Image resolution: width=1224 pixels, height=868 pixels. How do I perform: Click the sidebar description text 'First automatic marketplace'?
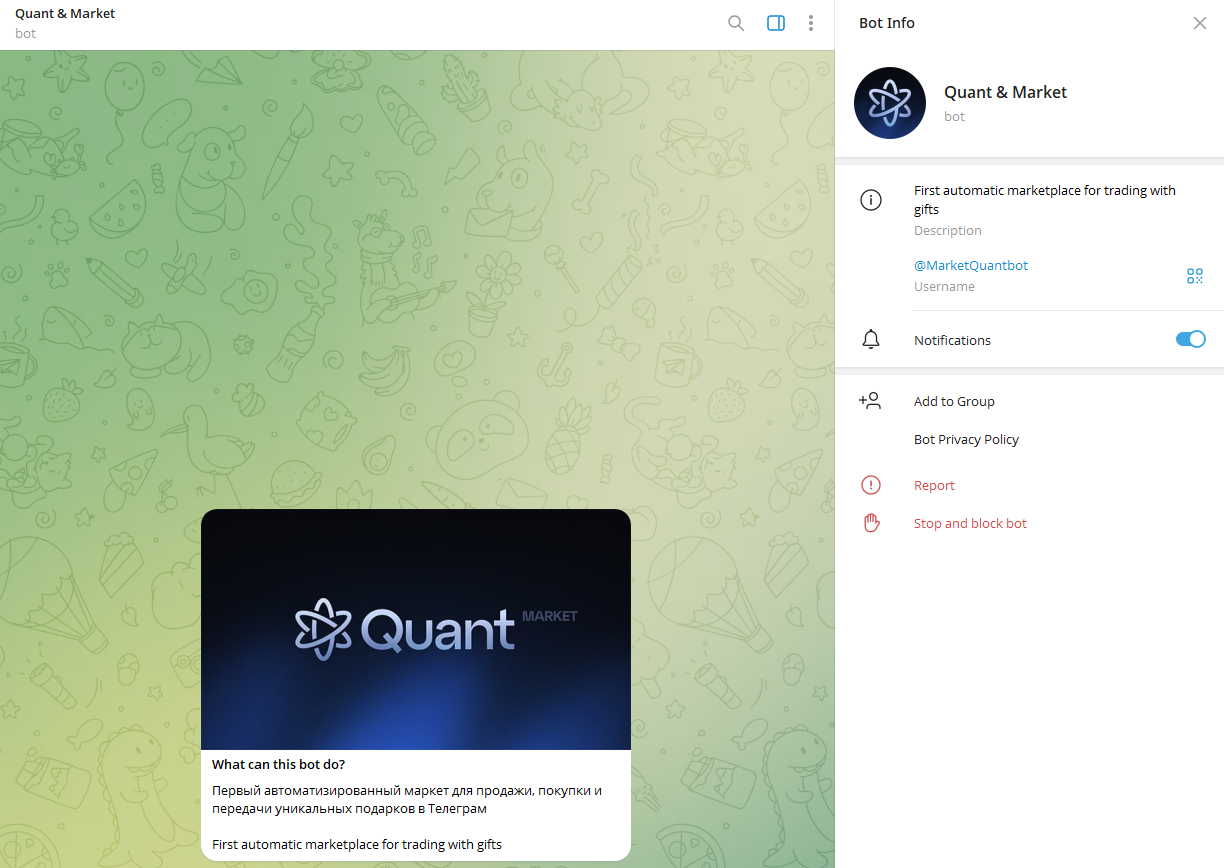pos(1045,199)
